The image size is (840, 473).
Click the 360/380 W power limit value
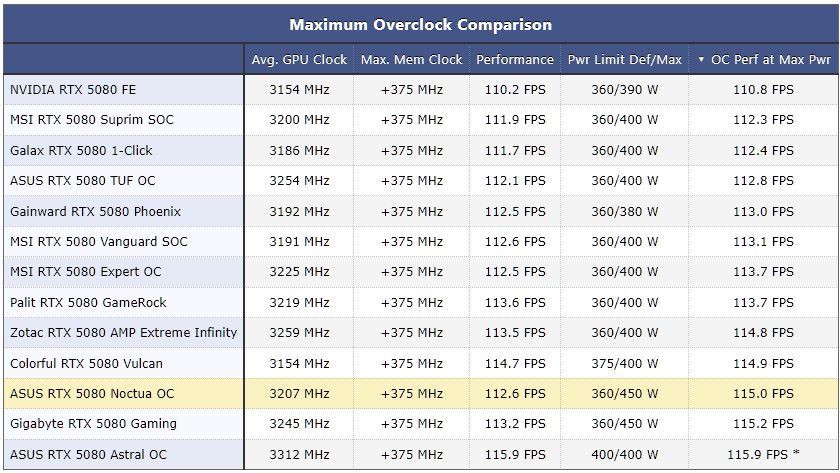click(x=625, y=212)
